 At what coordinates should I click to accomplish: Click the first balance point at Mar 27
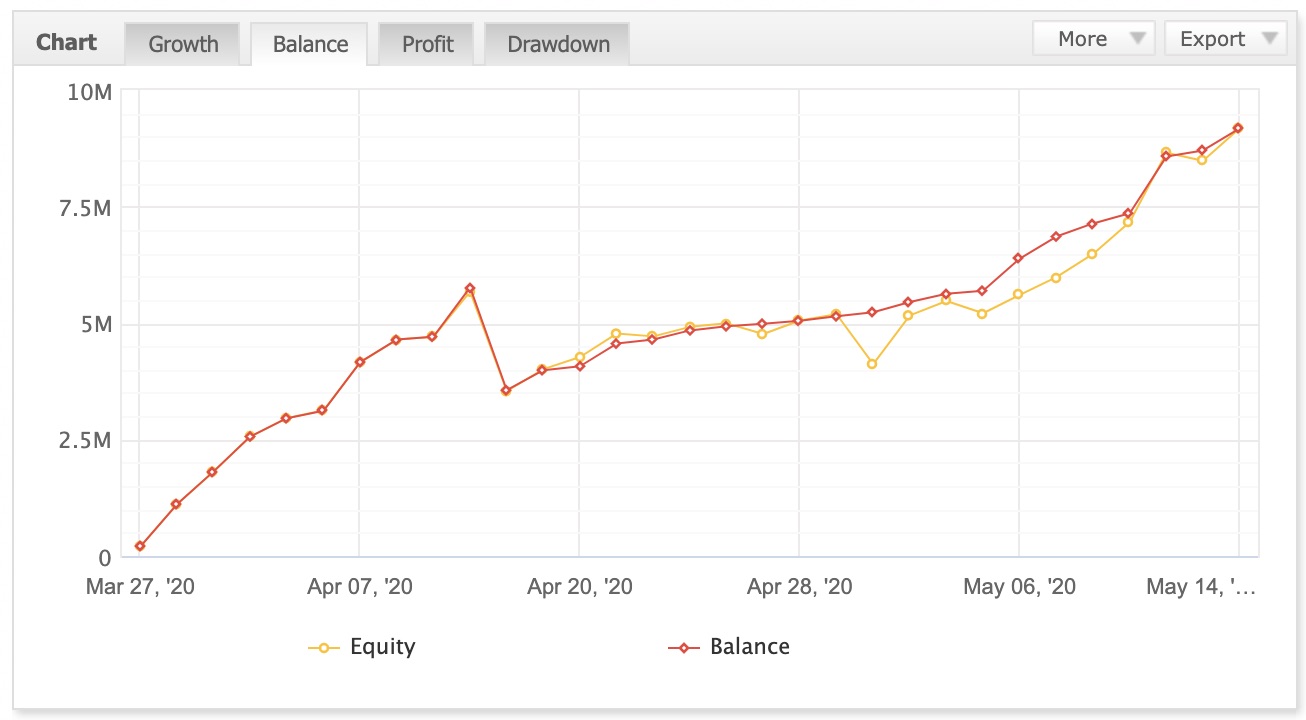pos(140,546)
